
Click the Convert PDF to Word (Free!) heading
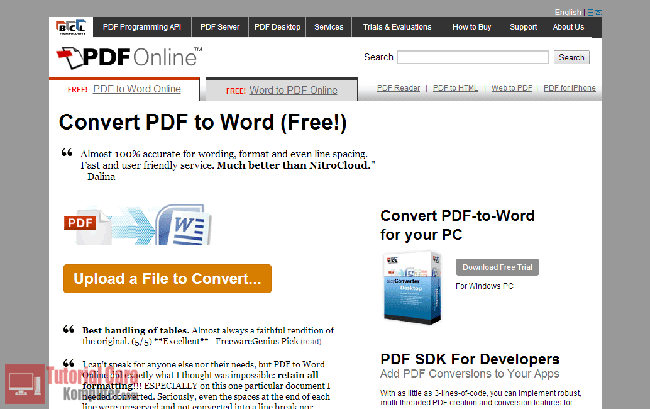click(x=203, y=122)
